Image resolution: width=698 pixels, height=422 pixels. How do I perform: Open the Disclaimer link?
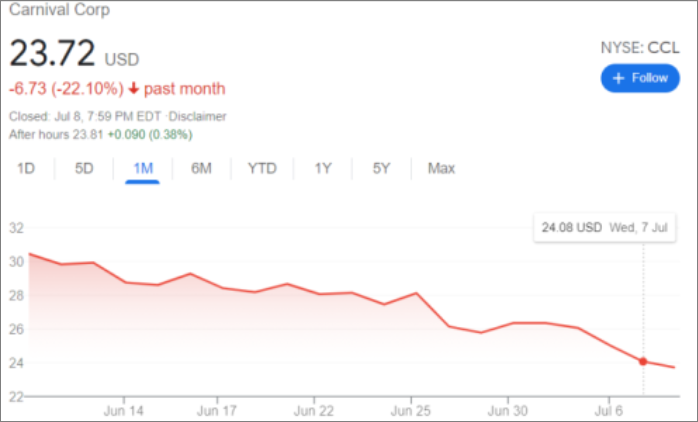198,116
